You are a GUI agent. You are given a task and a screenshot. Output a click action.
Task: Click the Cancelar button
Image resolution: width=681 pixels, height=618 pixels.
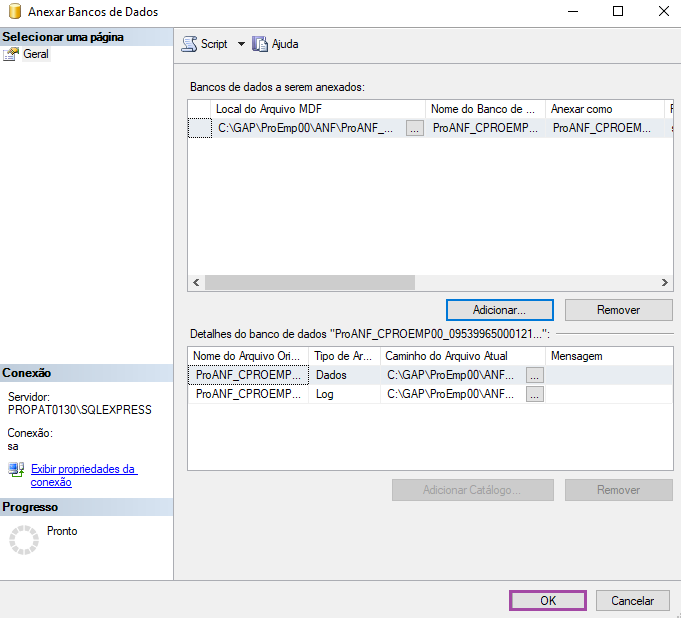(632, 601)
